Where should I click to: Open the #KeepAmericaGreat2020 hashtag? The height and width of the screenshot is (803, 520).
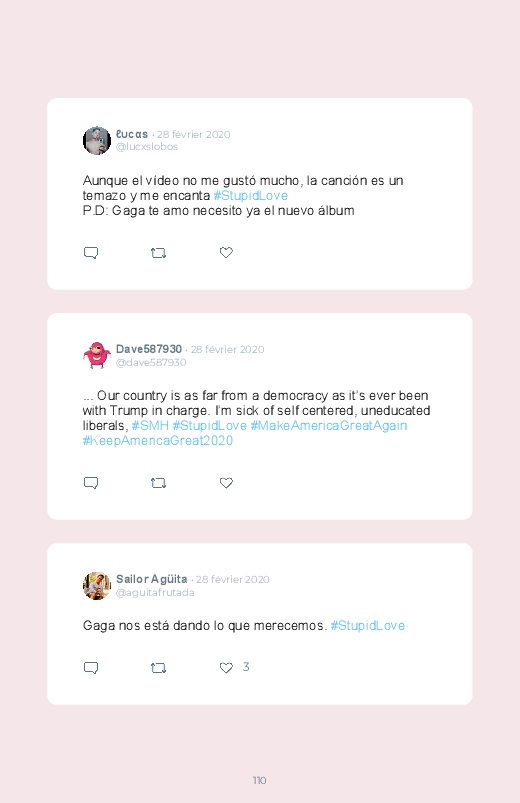[158, 440]
